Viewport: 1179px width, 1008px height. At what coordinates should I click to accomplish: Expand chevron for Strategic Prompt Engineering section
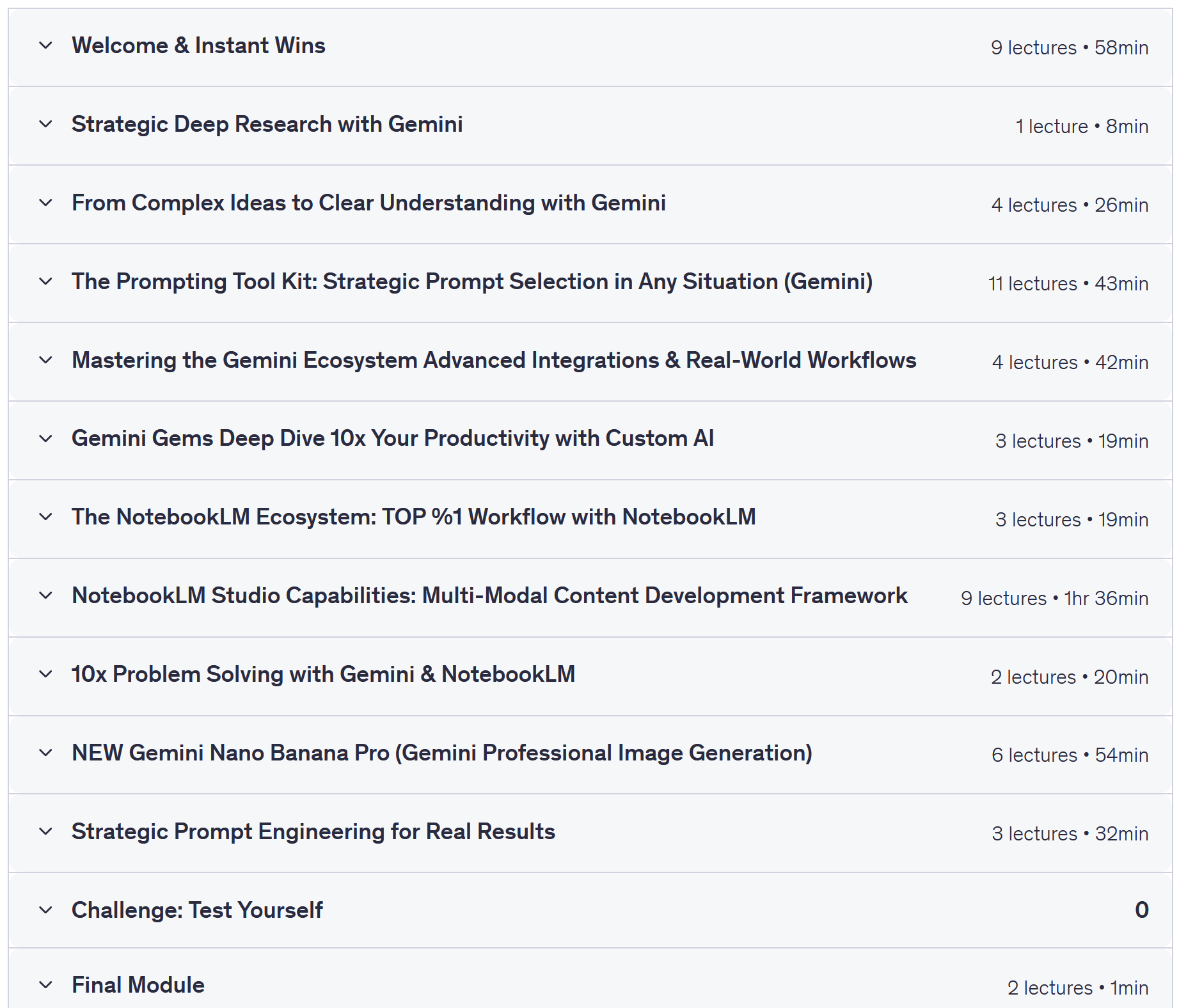point(45,831)
